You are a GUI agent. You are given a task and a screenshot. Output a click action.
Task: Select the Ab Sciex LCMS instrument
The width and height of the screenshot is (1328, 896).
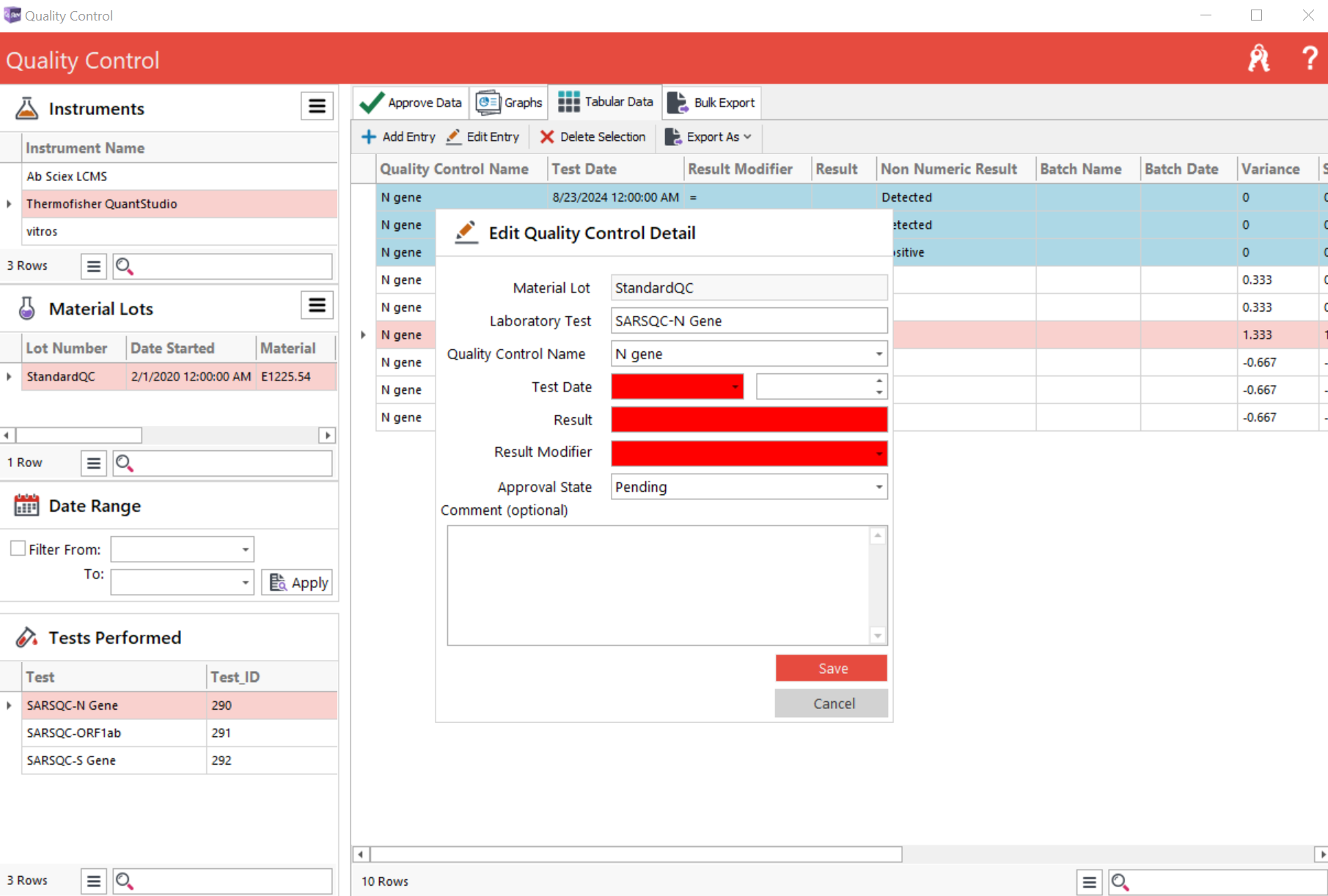pos(179,176)
